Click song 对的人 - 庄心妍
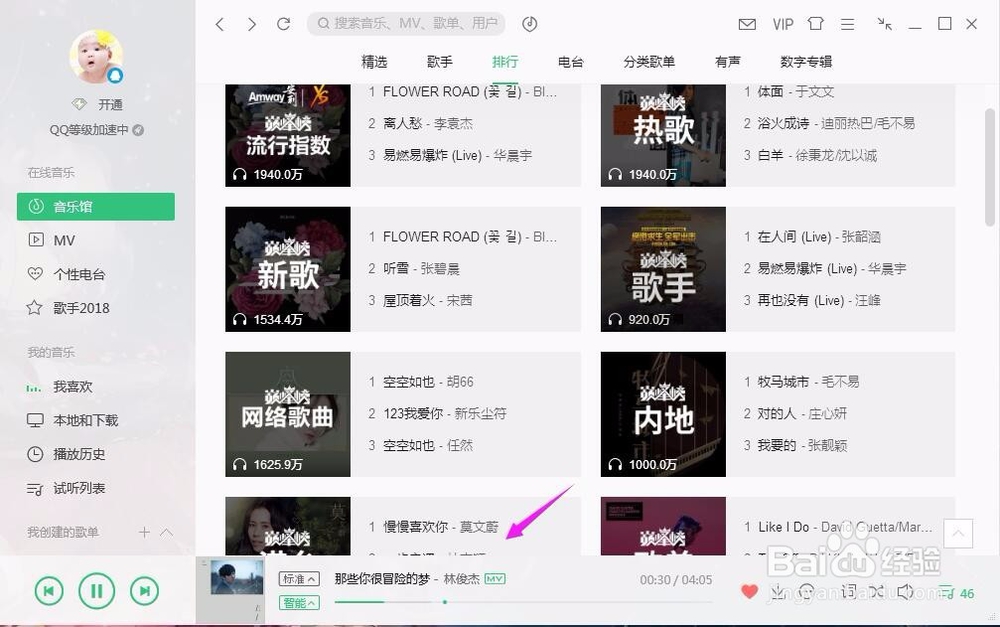The height and width of the screenshot is (627, 1000). [802, 414]
